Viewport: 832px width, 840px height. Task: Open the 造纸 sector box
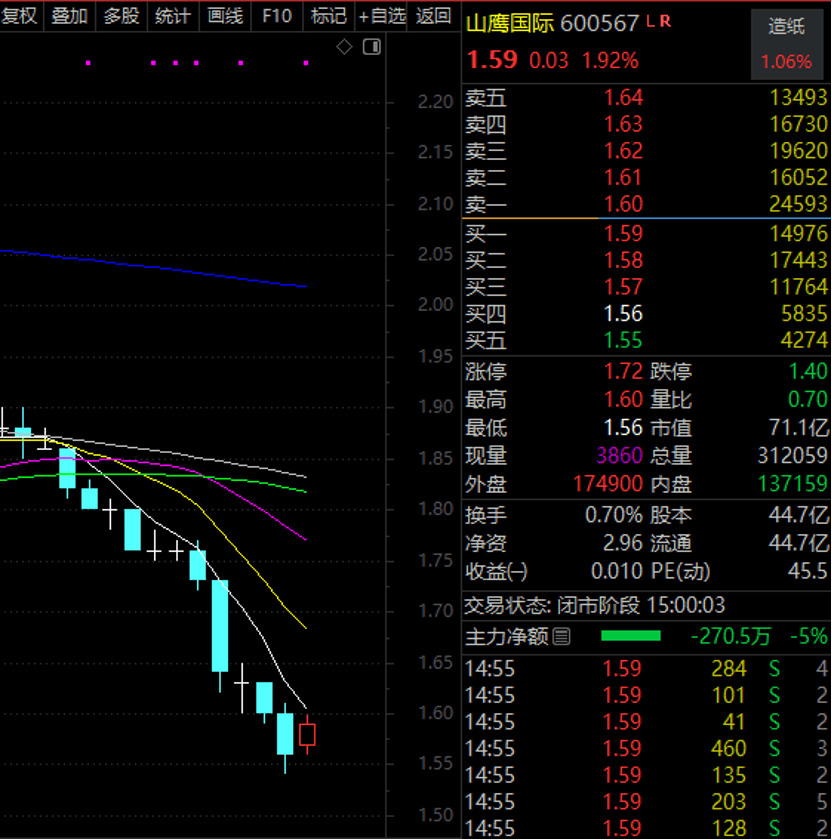(786, 44)
